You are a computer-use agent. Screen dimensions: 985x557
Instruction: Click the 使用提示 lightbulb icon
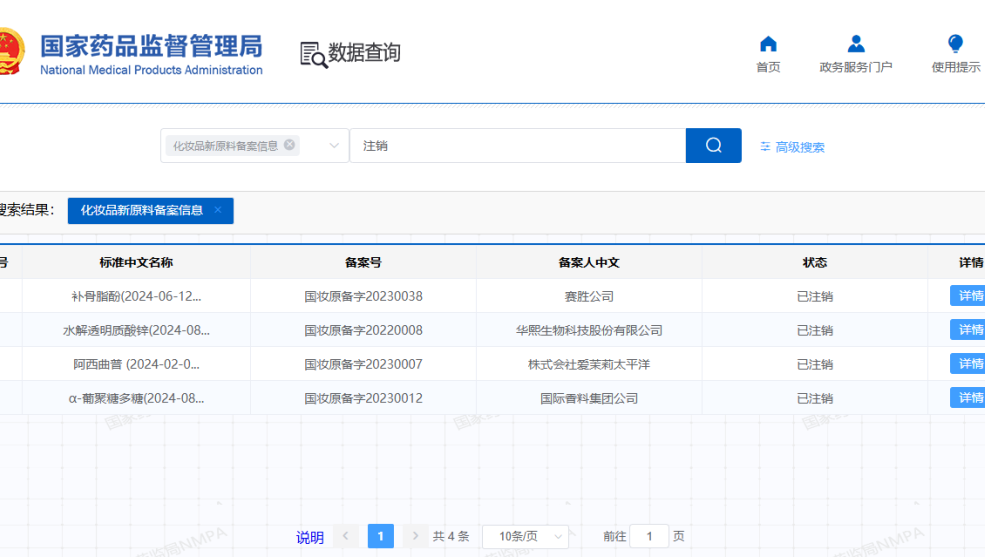(x=955, y=44)
